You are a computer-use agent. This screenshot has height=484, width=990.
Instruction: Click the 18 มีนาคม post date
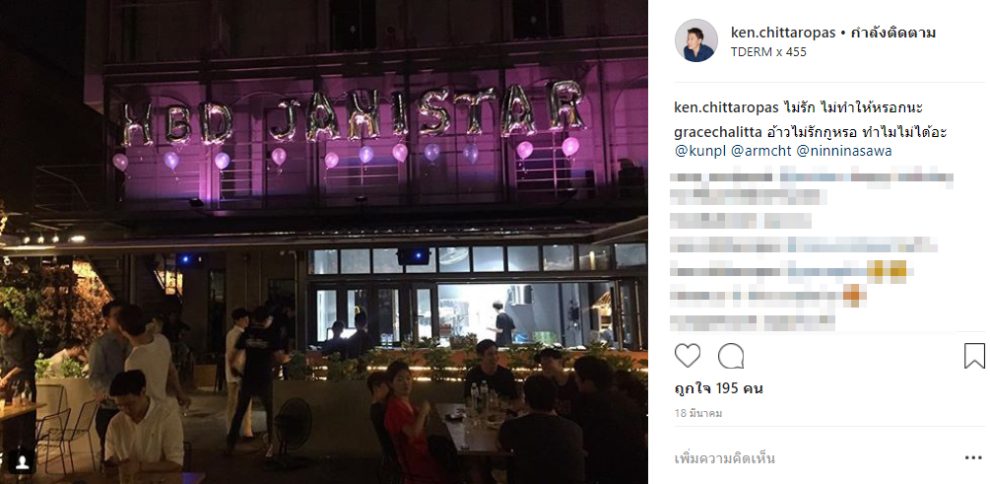(x=698, y=413)
